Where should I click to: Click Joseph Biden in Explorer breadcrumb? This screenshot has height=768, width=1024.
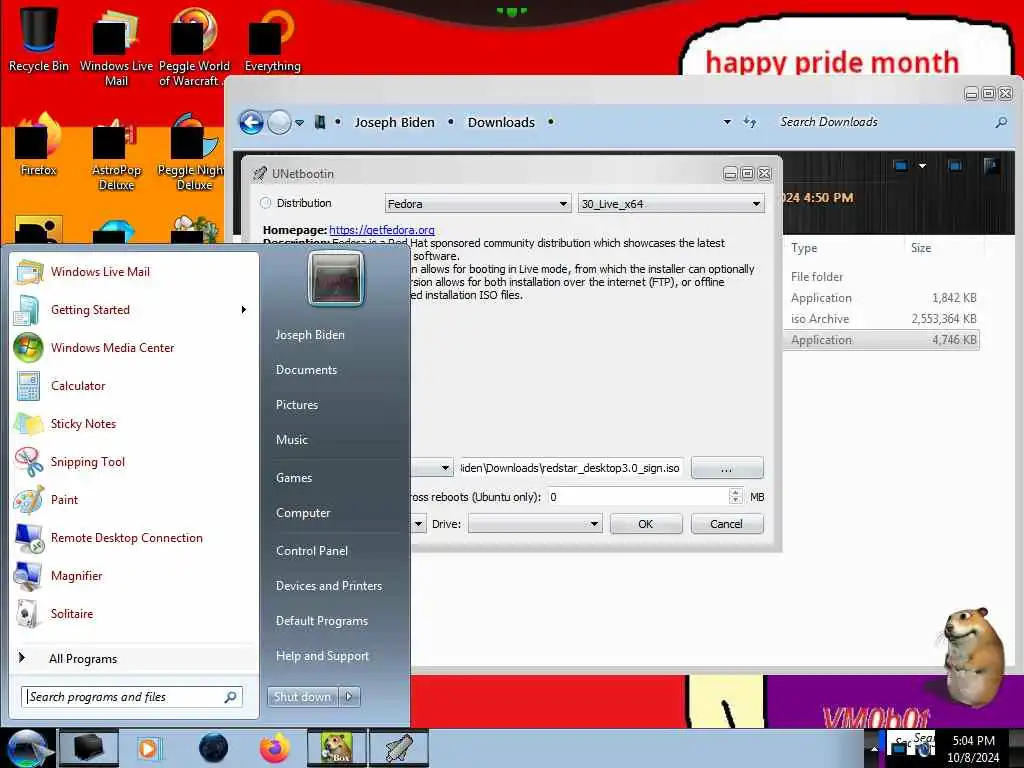pos(394,122)
